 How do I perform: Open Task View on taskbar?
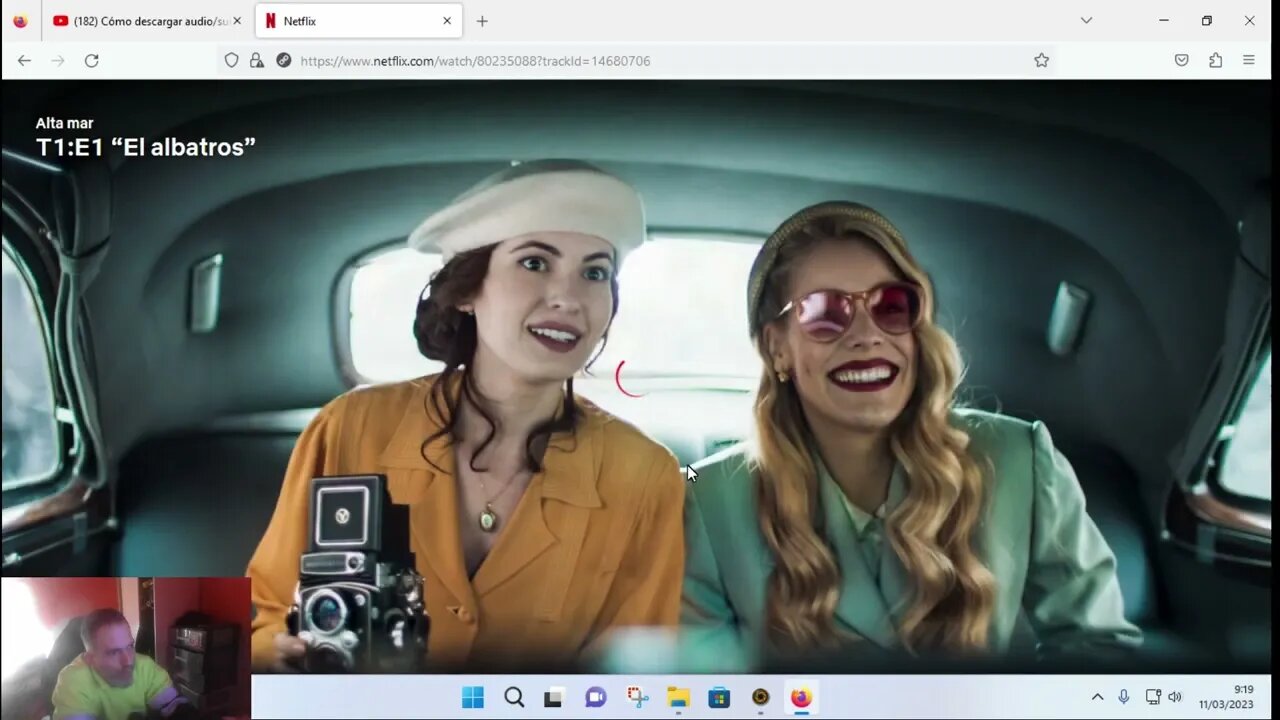(x=553, y=698)
